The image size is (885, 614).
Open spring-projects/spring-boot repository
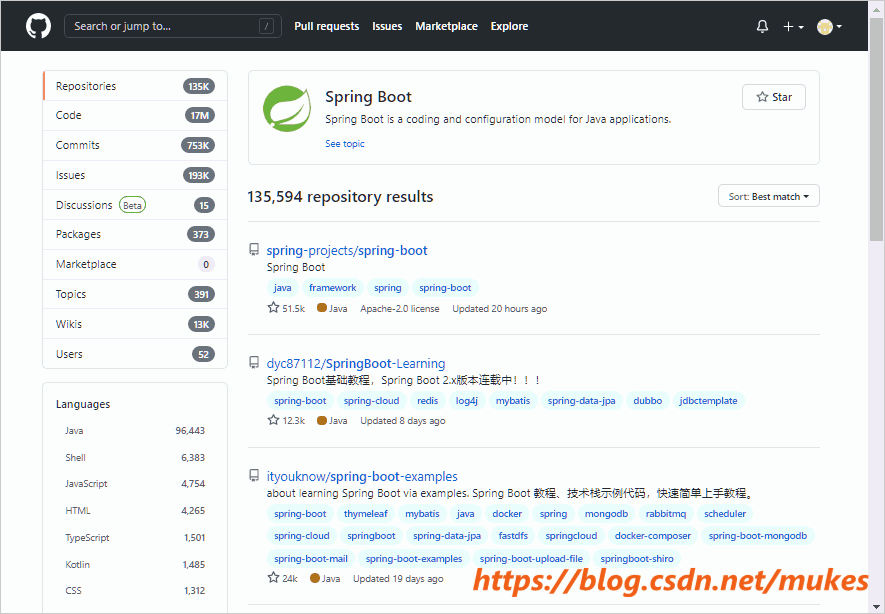[x=347, y=250]
